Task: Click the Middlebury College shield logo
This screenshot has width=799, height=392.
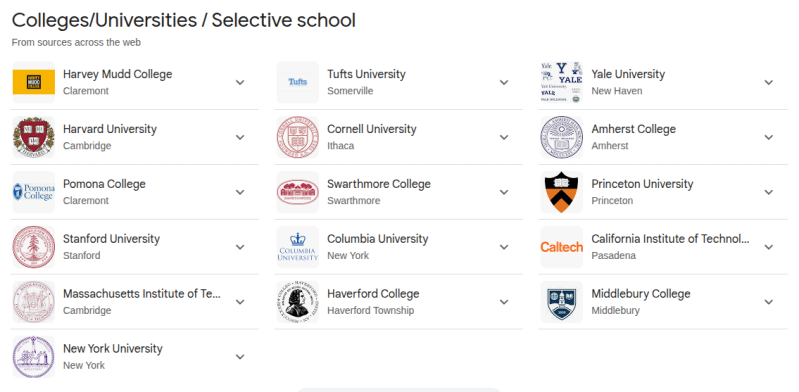Action: [562, 302]
